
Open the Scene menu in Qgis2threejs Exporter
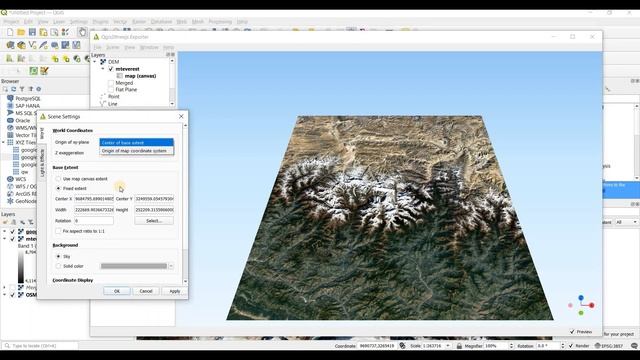click(113, 47)
